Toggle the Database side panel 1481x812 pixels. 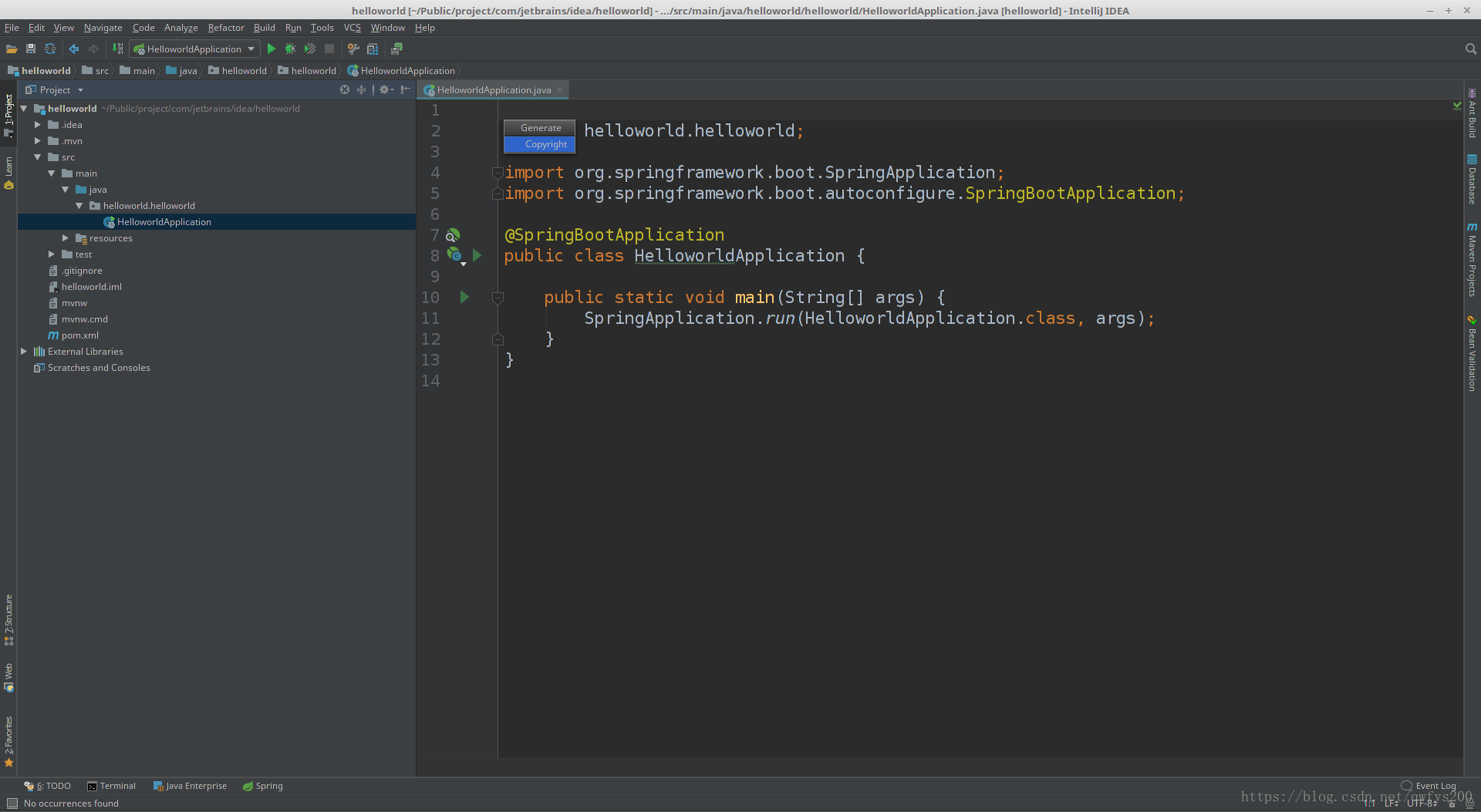pyautogui.click(x=1472, y=179)
